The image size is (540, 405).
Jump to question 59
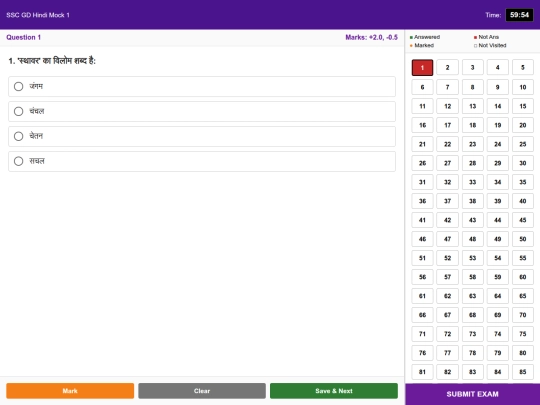pos(498,277)
